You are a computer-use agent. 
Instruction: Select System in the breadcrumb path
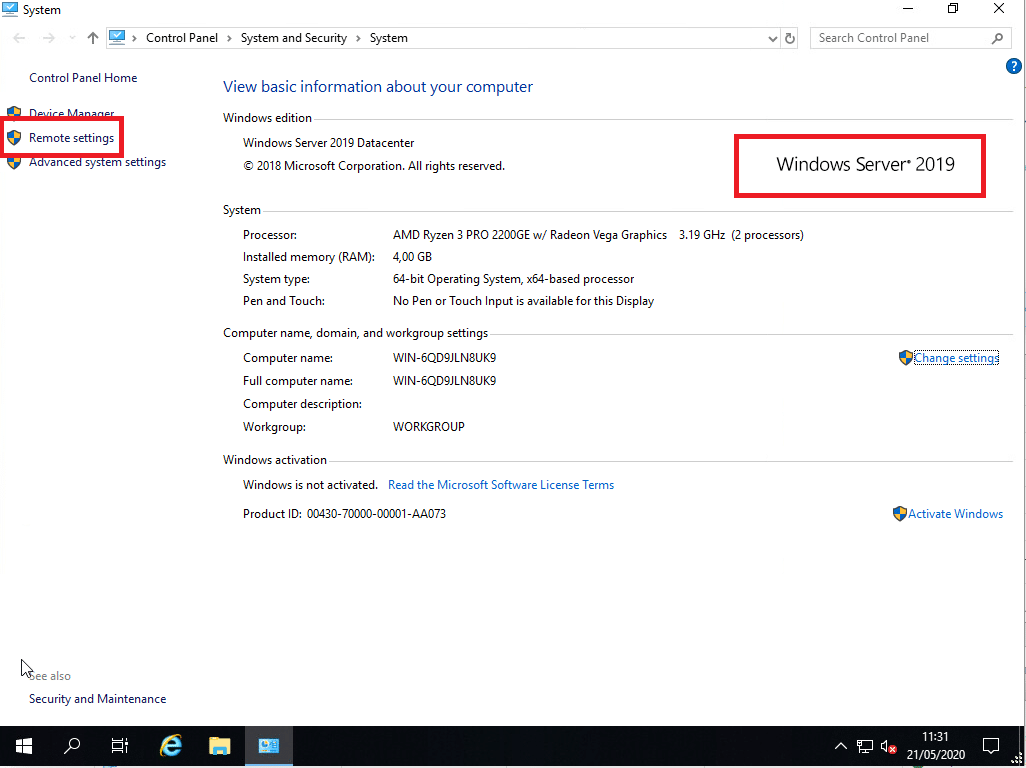(x=389, y=38)
